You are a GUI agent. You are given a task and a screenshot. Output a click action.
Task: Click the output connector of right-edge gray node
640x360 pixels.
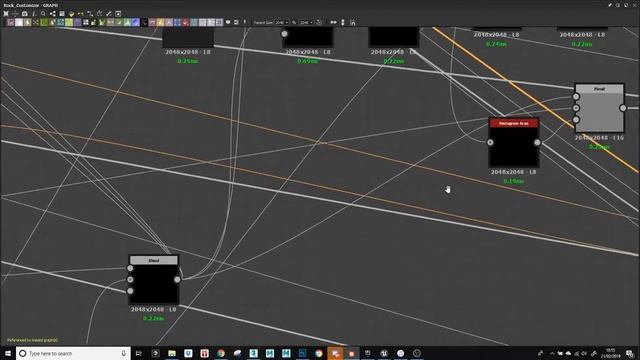[x=623, y=108]
